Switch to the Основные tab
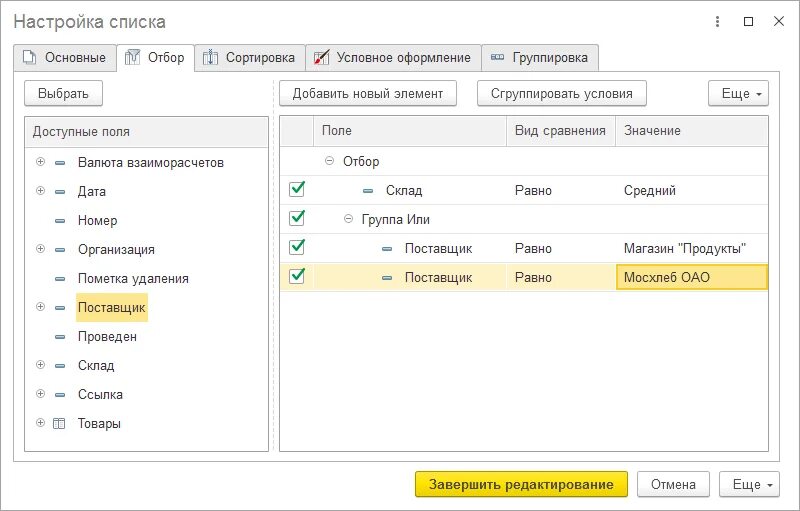This screenshot has width=800, height=511. click(x=64, y=58)
